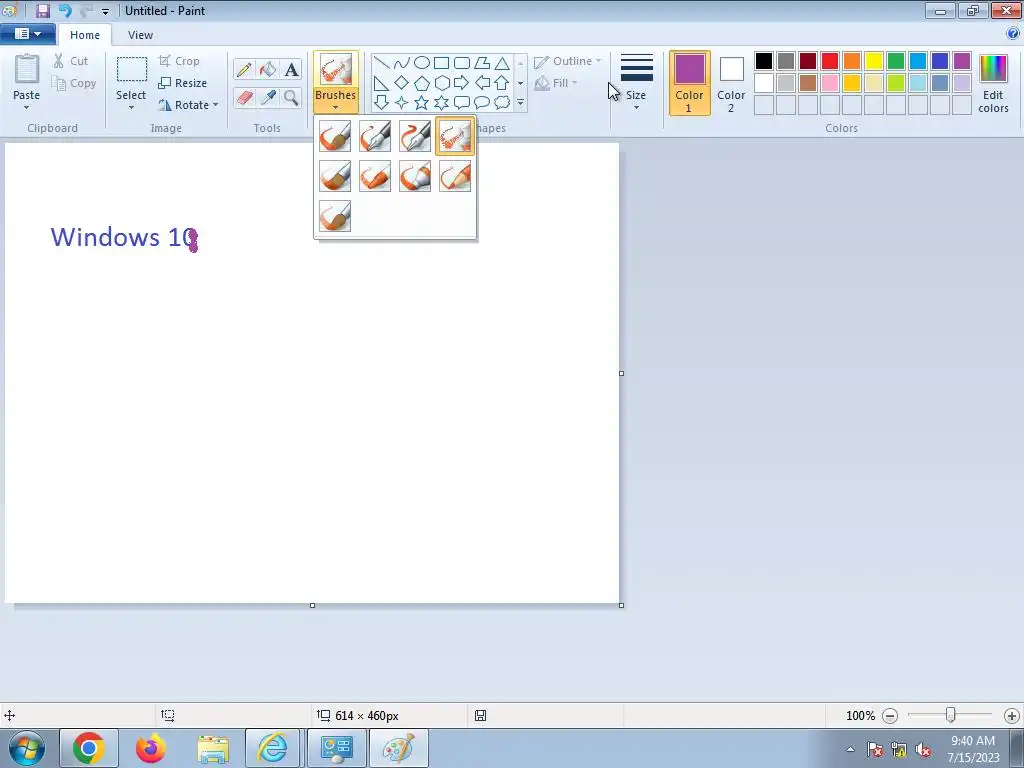The width and height of the screenshot is (1024, 768).
Task: Pick the green color swatch
Action: point(896,61)
